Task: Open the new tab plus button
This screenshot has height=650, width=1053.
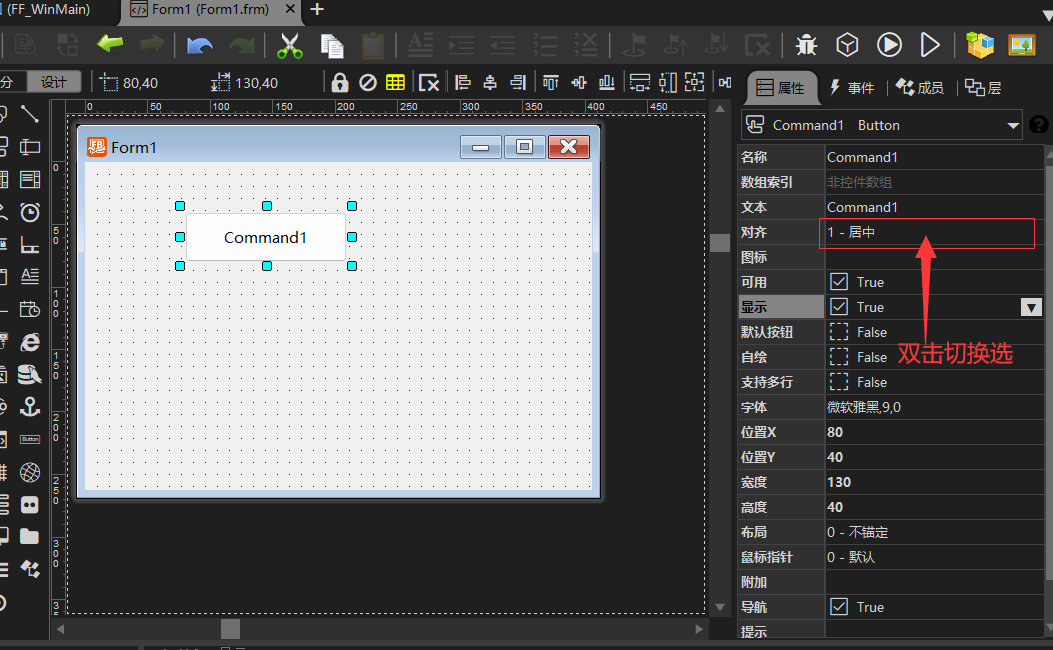Action: pos(317,9)
